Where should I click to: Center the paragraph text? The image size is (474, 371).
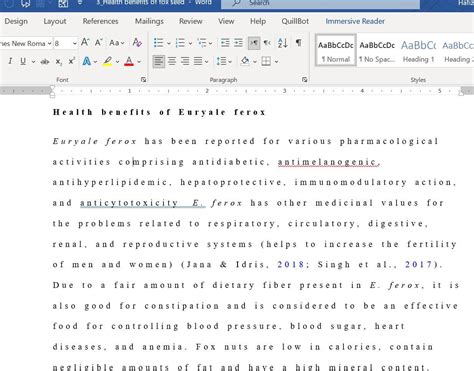[172, 61]
